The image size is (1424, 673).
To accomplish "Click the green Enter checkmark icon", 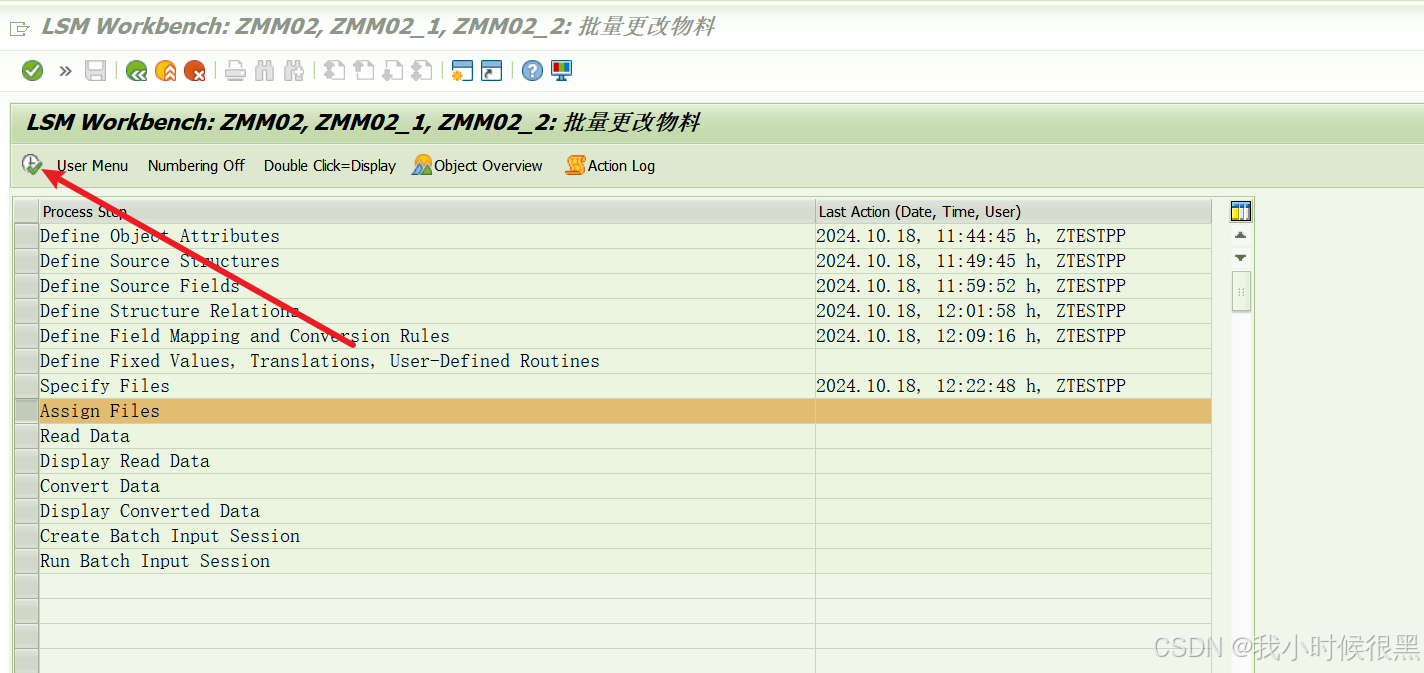I will pos(33,70).
